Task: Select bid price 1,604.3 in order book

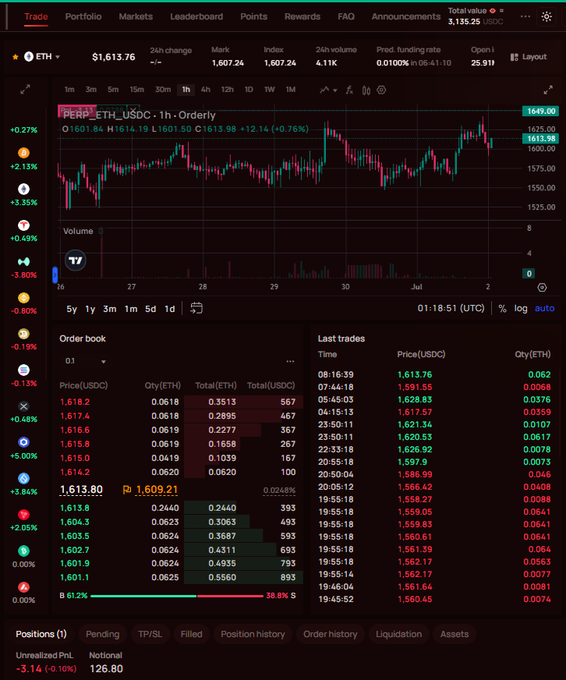Action: point(75,522)
